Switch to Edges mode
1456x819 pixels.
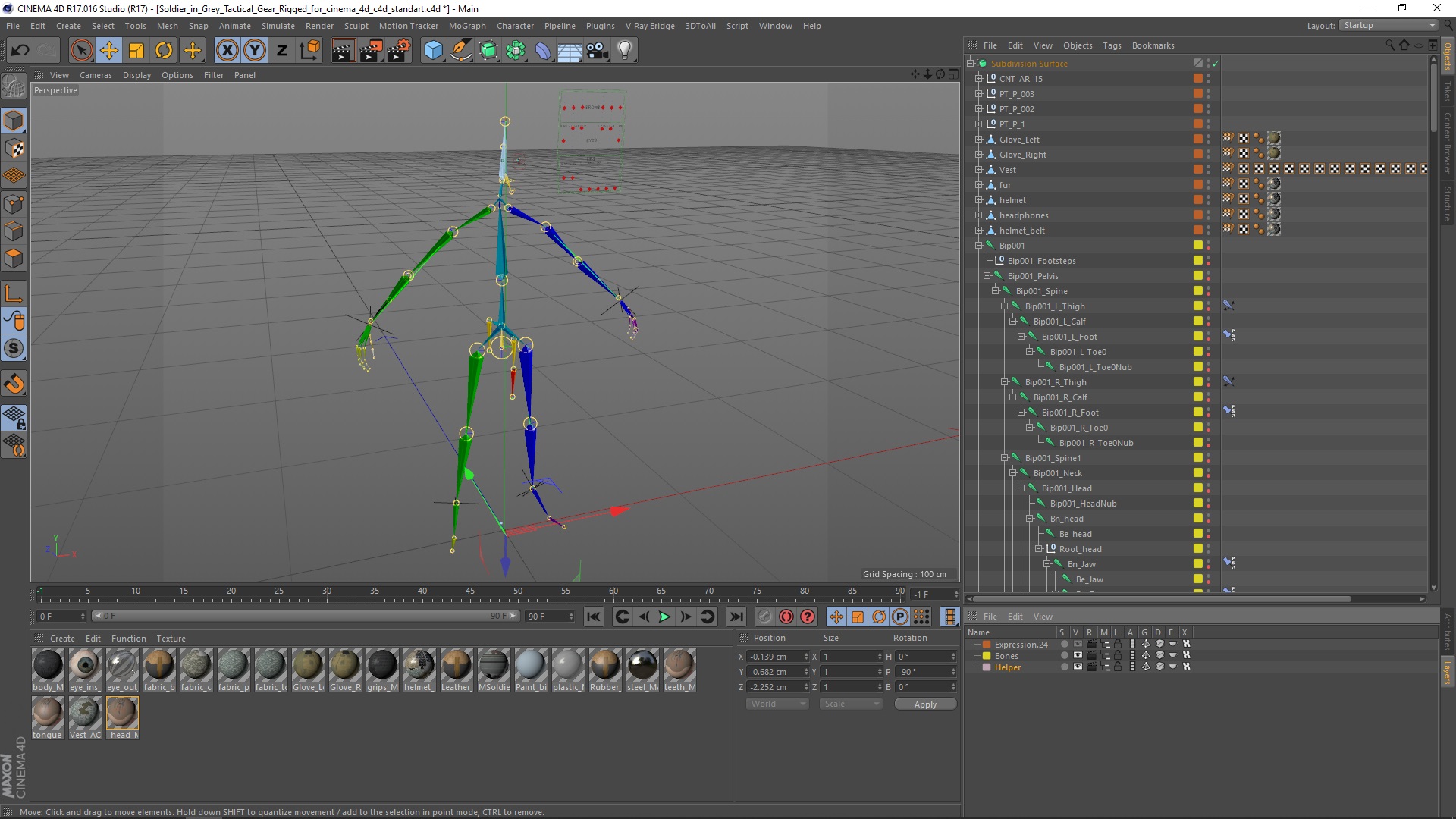coord(14,231)
